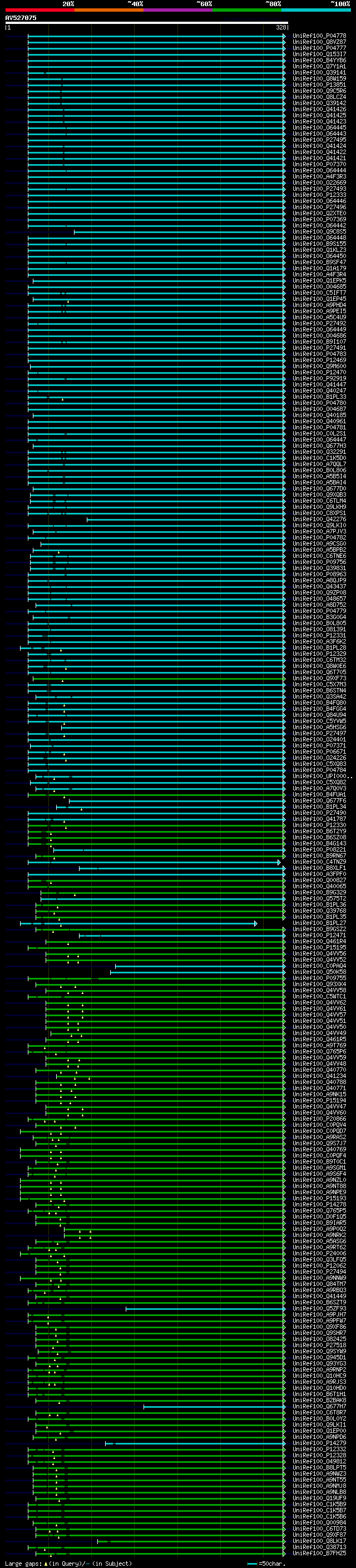Viewport: 356px width, 1568px height.
Task: Select hit label UniRef100_B1PL27
Action: 319,923
